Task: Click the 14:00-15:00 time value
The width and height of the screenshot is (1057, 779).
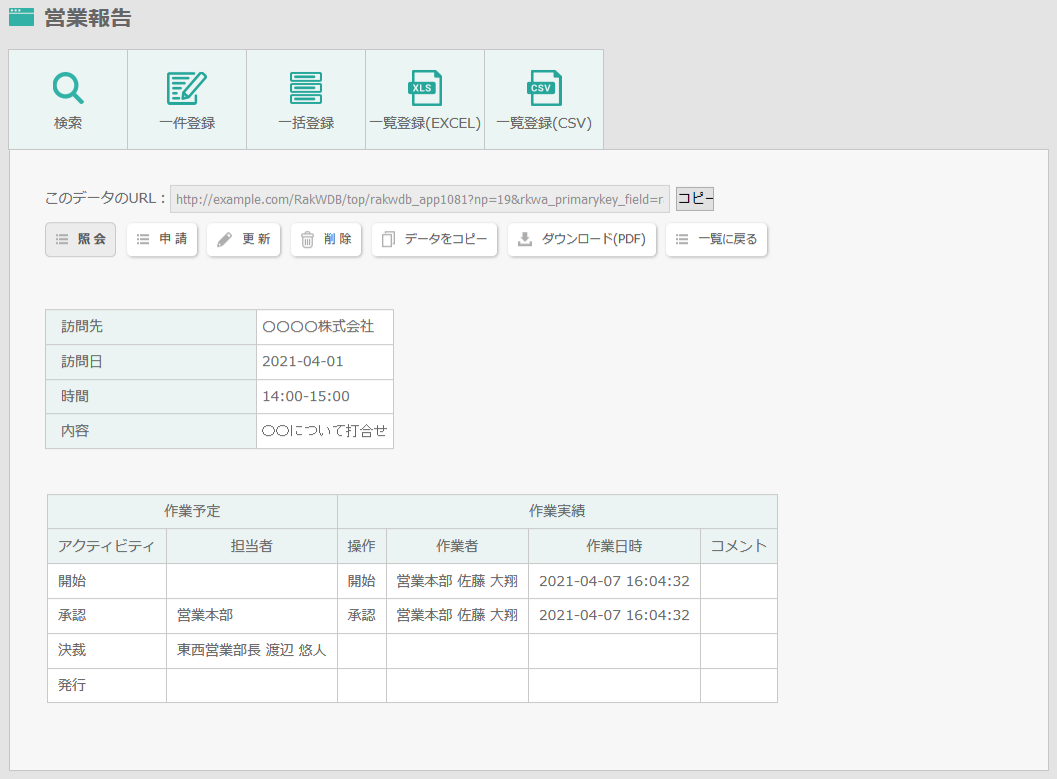Action: click(x=306, y=396)
